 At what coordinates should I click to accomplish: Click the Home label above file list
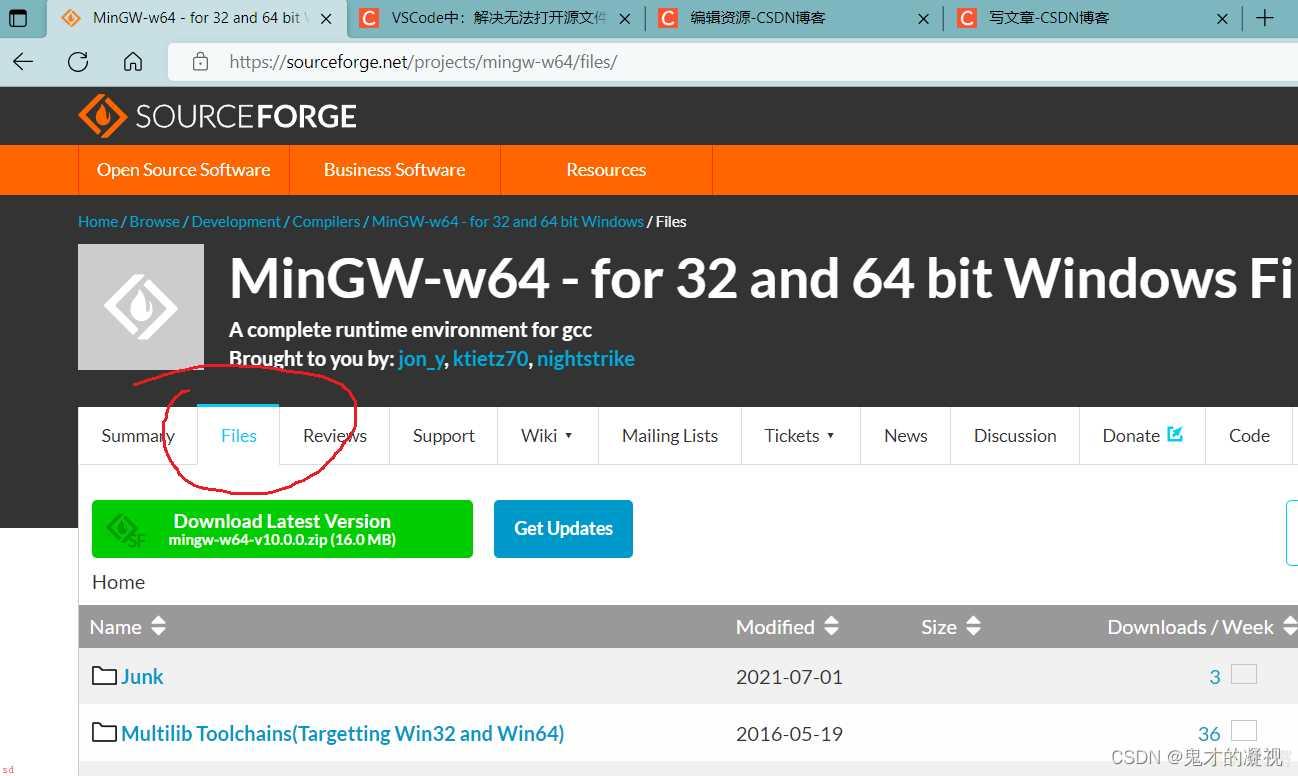pyautogui.click(x=118, y=582)
